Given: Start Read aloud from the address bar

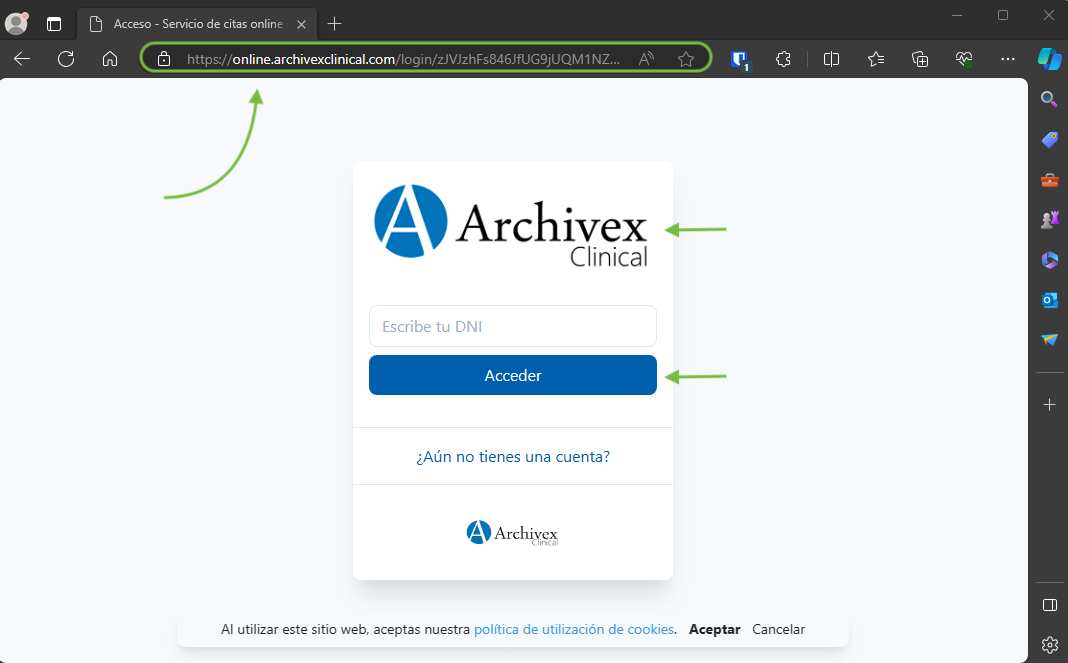Looking at the screenshot, I should coord(645,58).
